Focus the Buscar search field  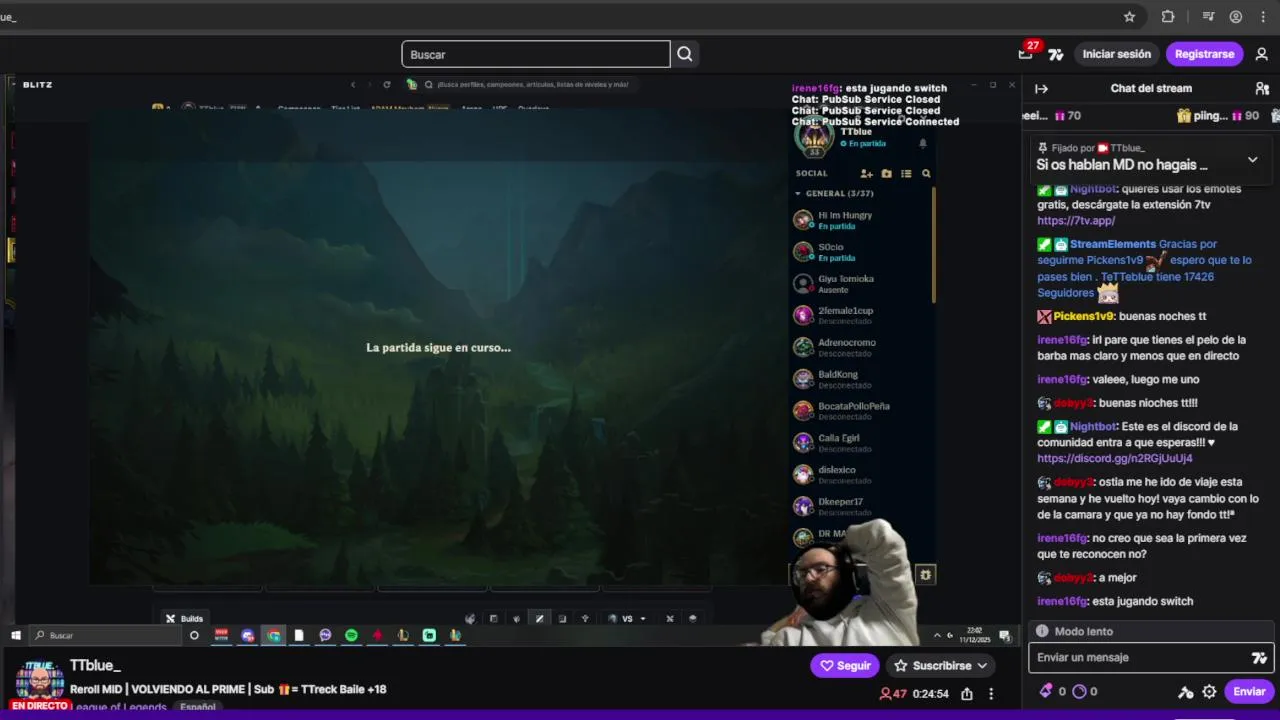(x=536, y=54)
